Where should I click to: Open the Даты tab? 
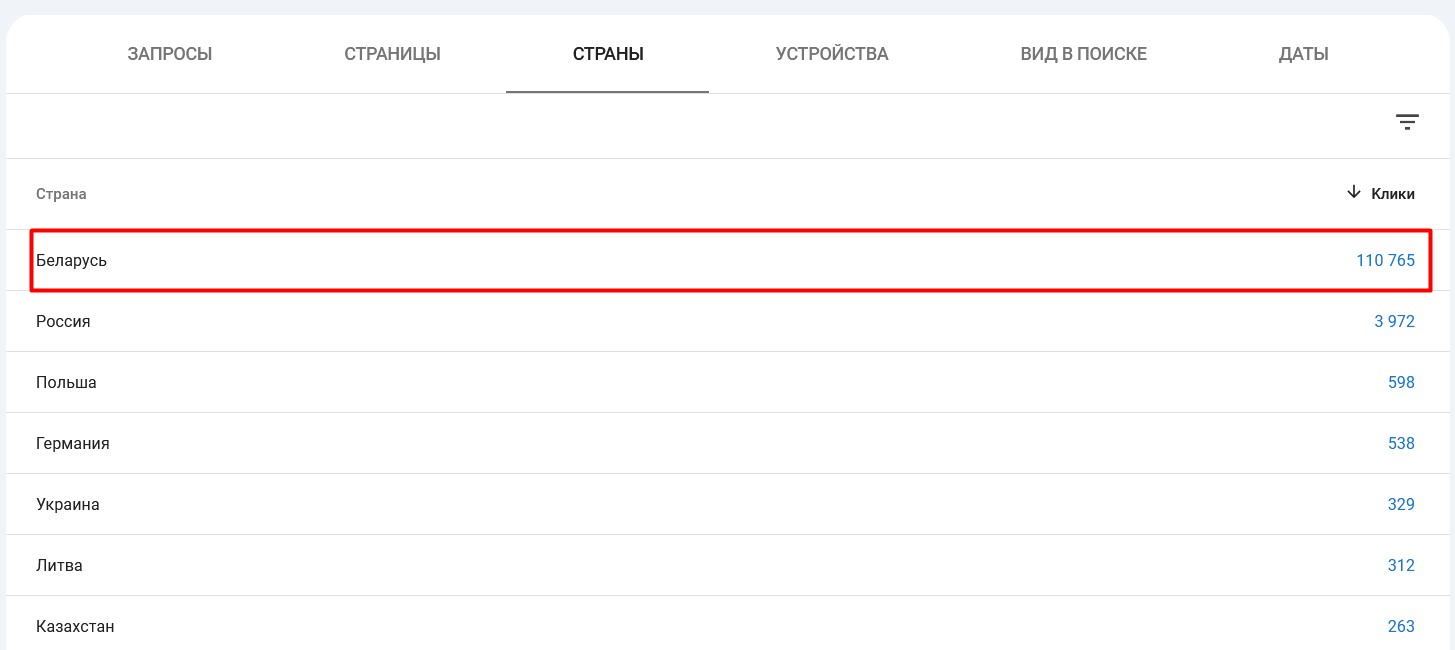1303,54
